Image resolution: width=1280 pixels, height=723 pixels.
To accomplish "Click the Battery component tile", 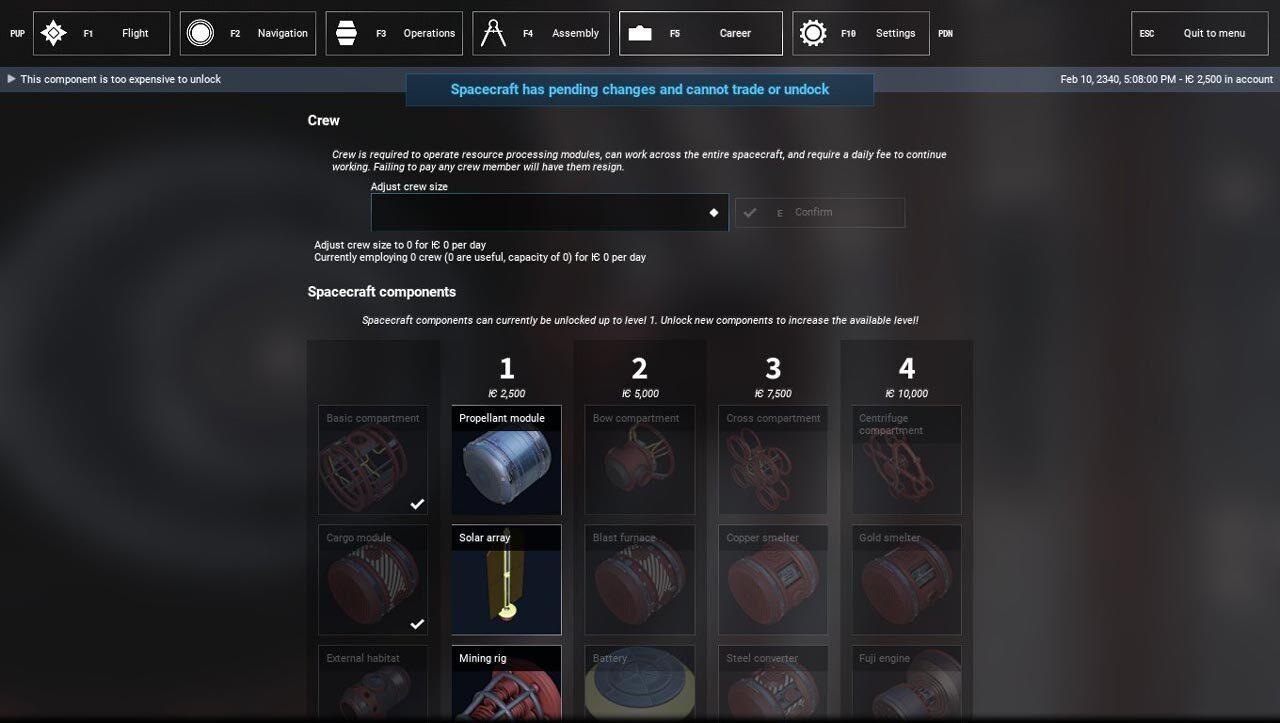I will (x=640, y=684).
